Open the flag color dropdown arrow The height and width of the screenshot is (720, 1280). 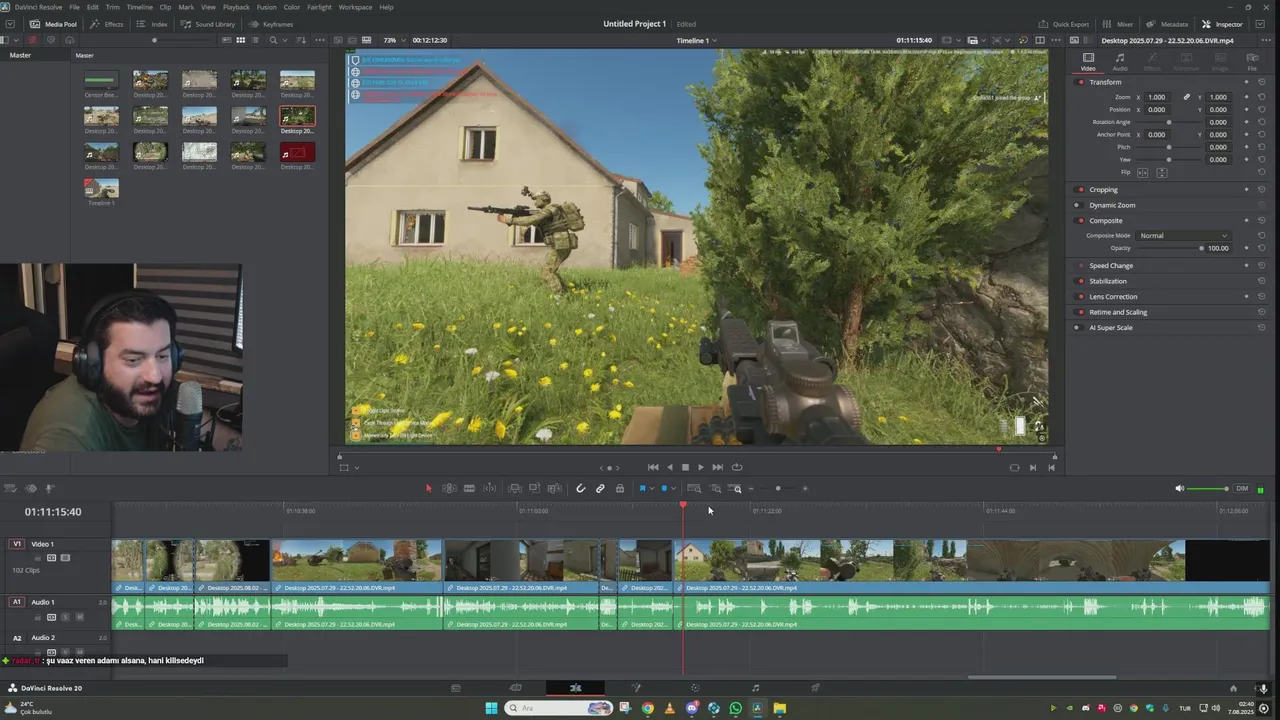(652, 488)
